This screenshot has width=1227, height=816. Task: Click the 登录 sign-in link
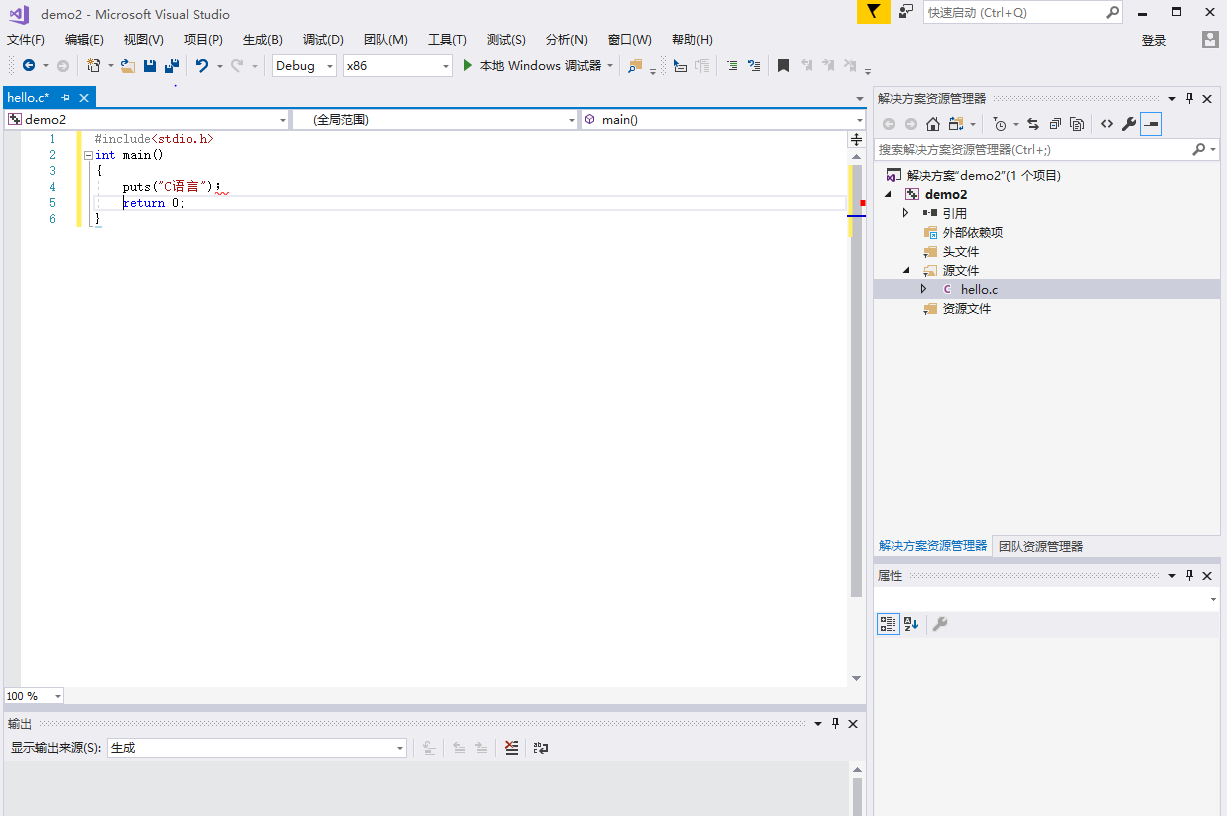1154,40
